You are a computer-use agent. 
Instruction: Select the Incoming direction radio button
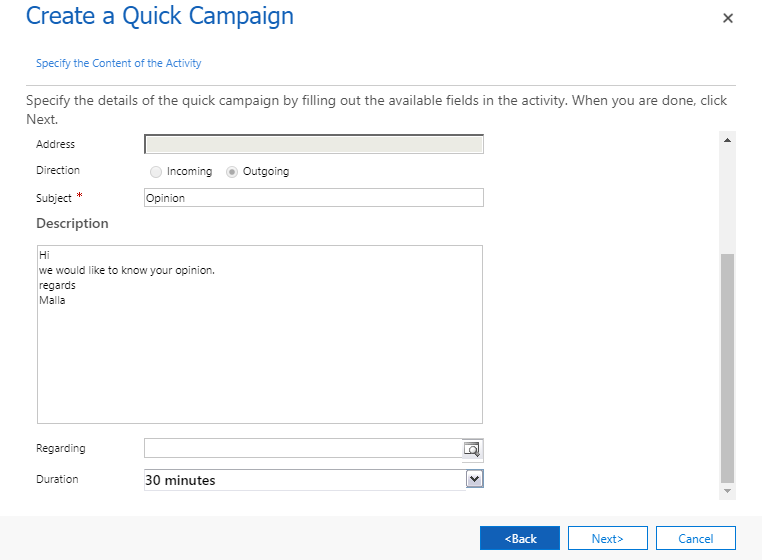156,172
